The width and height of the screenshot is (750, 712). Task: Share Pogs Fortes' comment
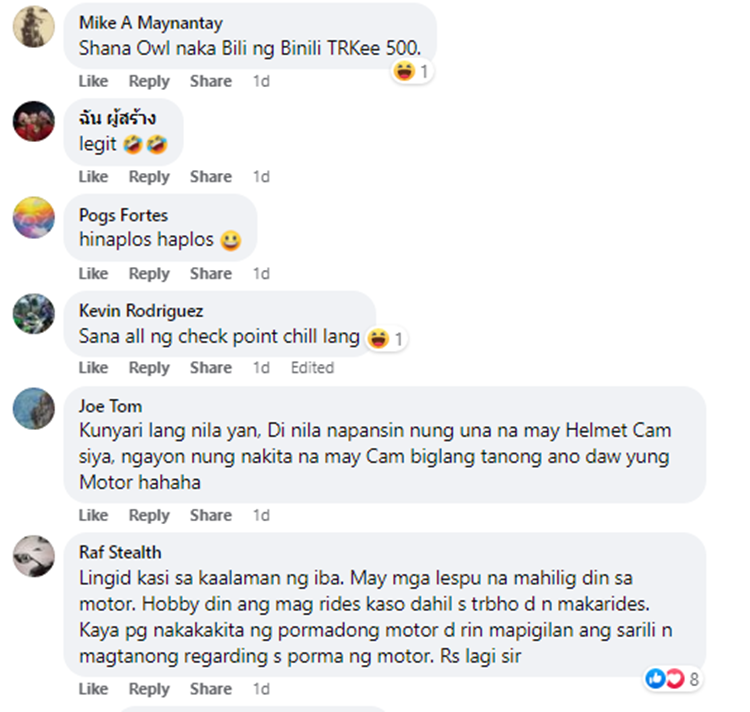click(211, 274)
